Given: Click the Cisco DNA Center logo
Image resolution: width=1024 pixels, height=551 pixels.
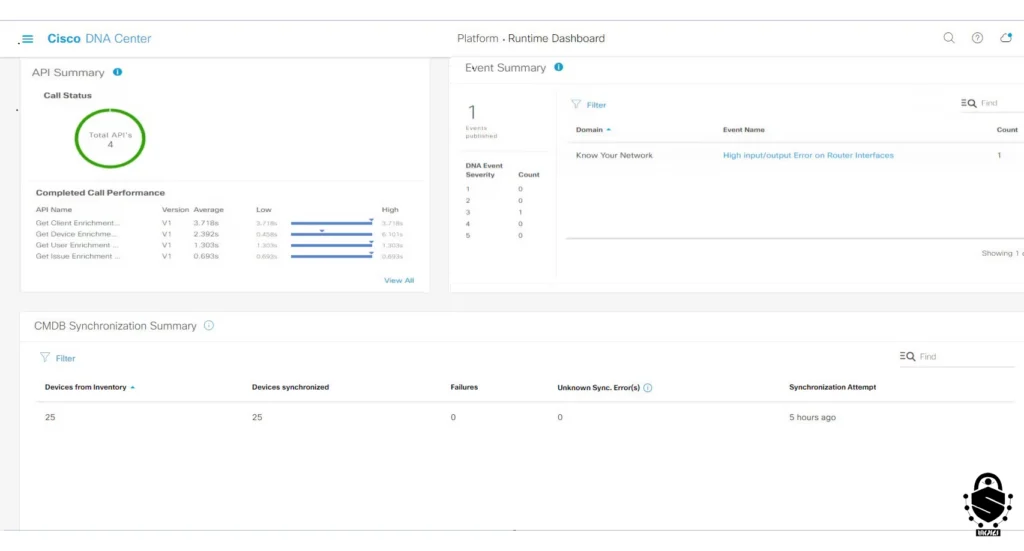Looking at the screenshot, I should click(99, 39).
